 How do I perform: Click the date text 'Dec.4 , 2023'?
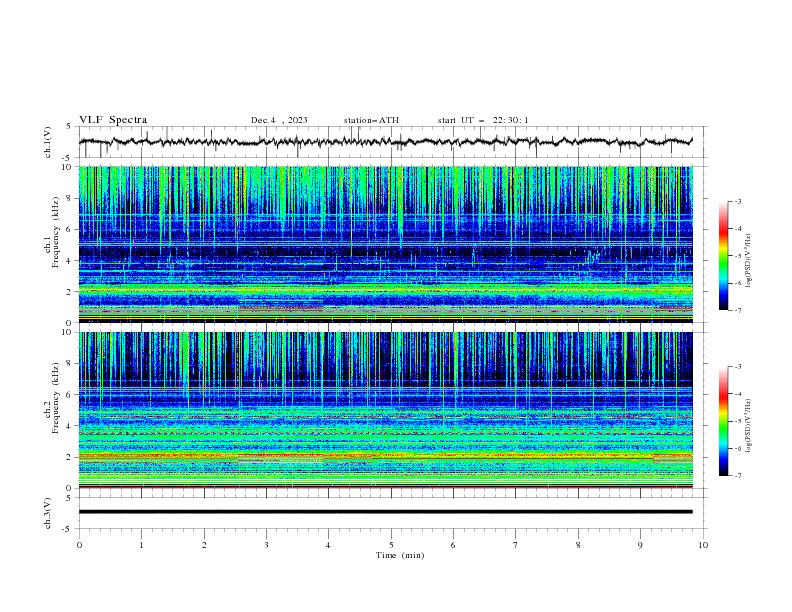click(279, 120)
